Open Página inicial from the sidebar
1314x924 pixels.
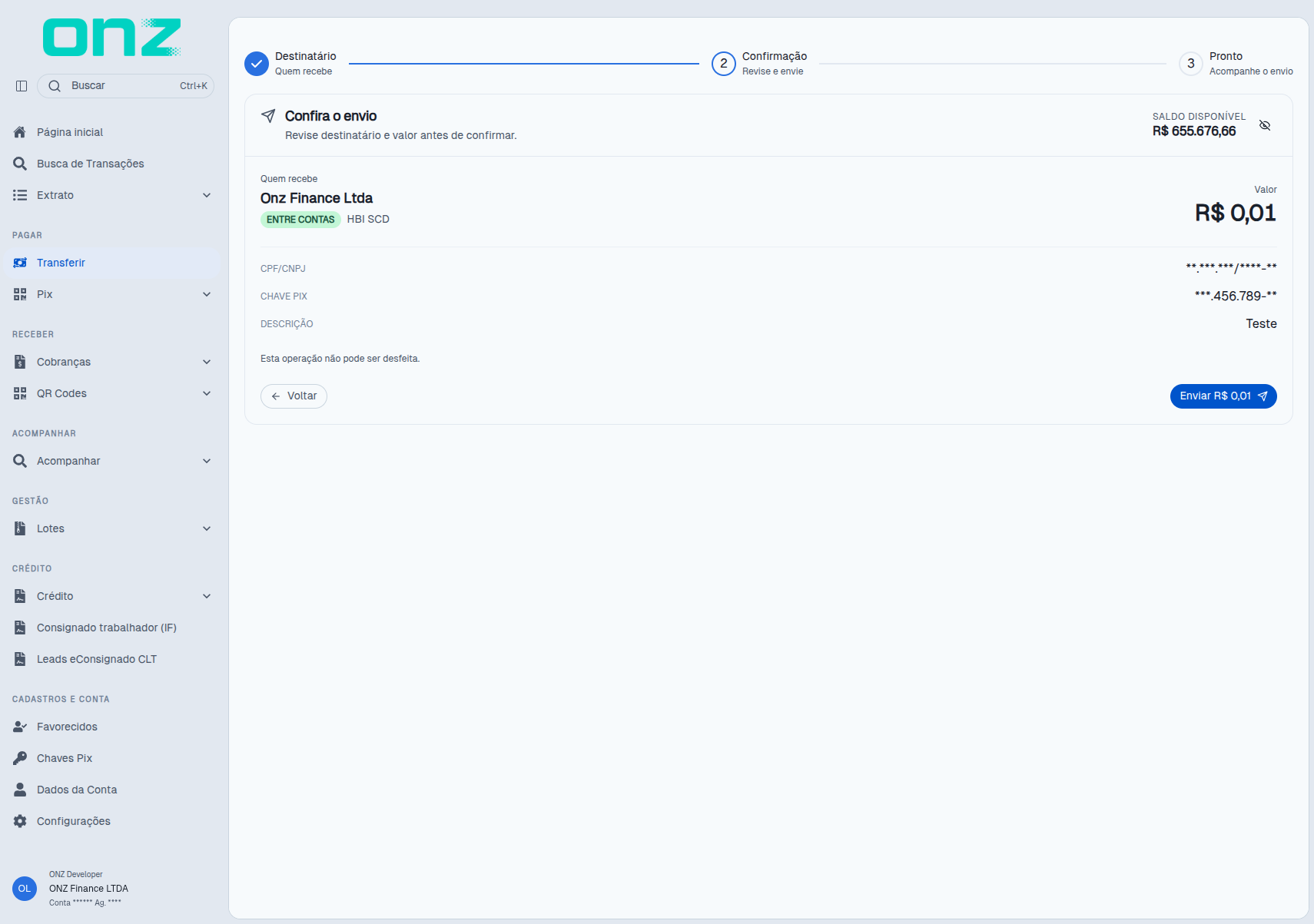[x=112, y=132]
